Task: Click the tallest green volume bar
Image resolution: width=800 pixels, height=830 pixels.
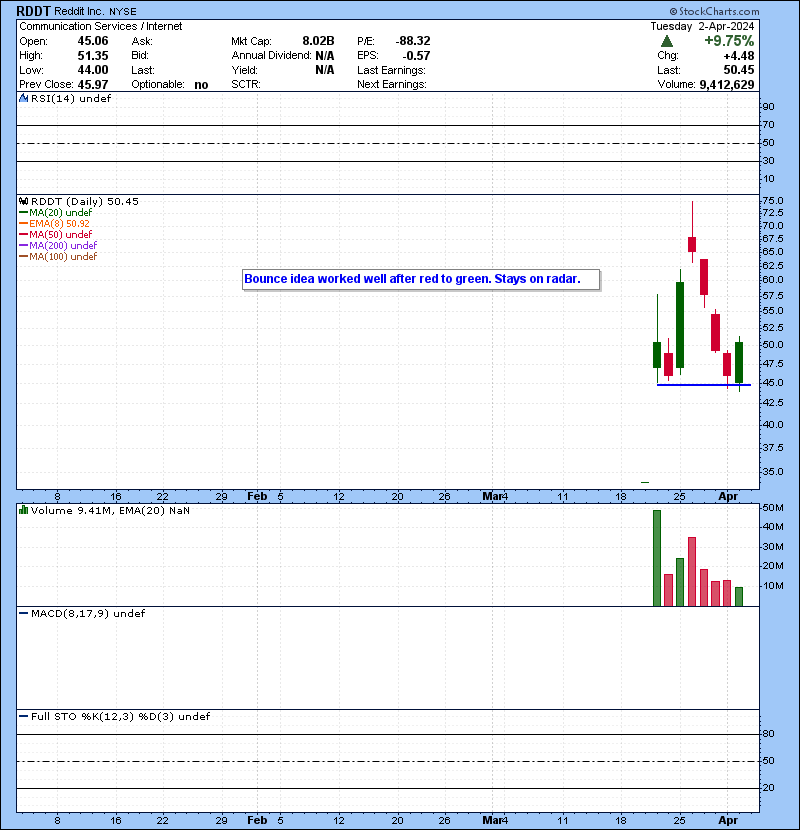Action: [x=657, y=558]
